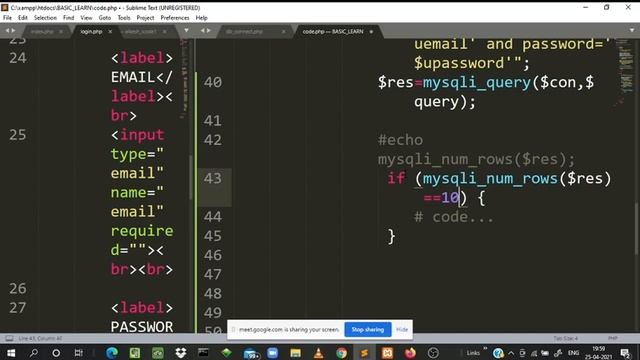Open the Selection menu
Image resolution: width=640 pixels, height=360 pixels.
pyautogui.click(x=45, y=18)
